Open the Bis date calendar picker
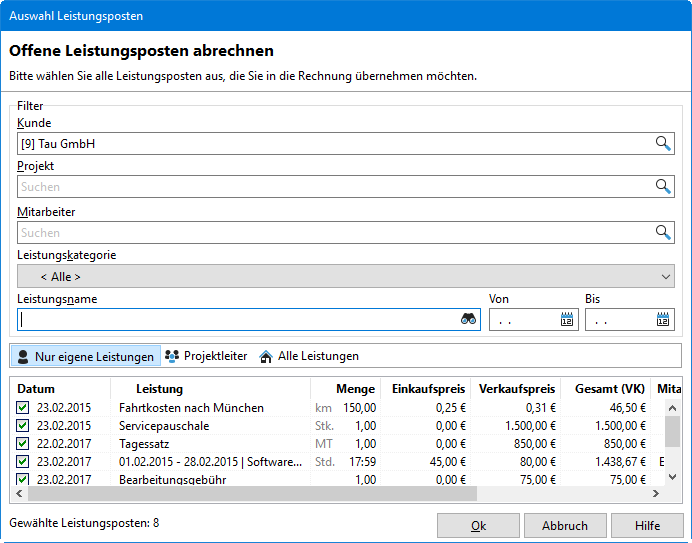Screen dimensions: 692x543 tap(663, 320)
